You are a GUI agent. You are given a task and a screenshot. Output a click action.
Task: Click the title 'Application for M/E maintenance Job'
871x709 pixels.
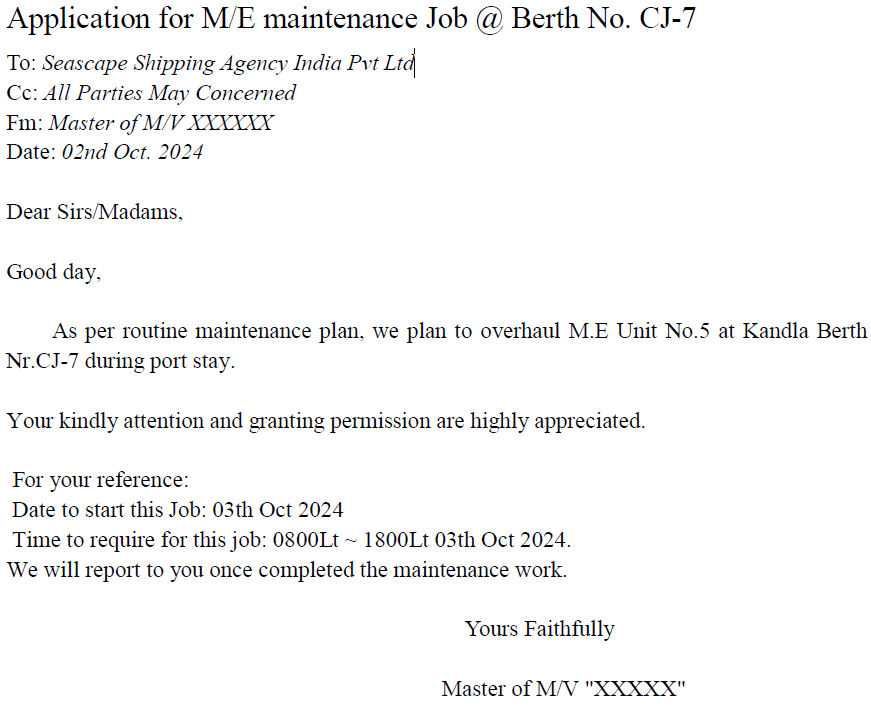[237, 19]
